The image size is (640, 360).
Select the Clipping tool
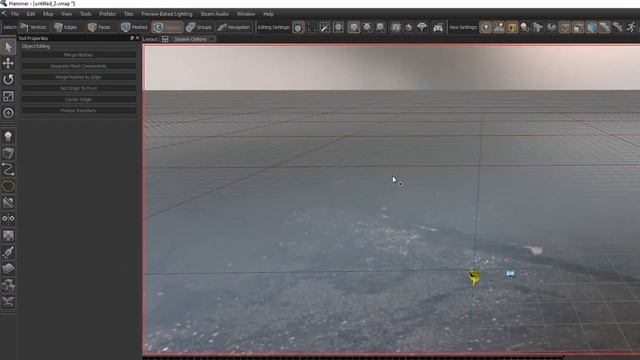click(8, 202)
